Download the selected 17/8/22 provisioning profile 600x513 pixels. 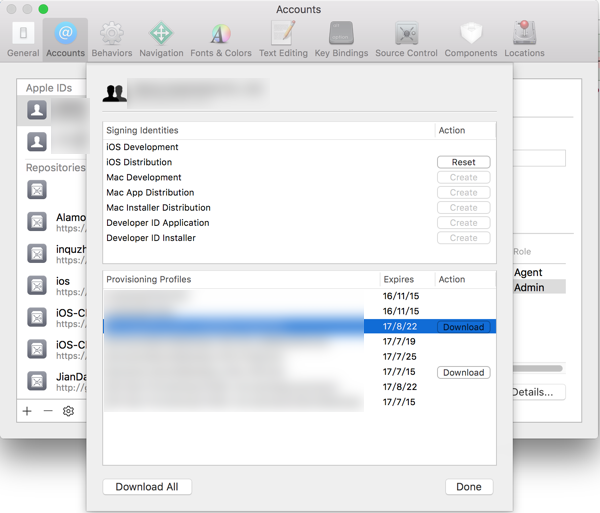(463, 327)
